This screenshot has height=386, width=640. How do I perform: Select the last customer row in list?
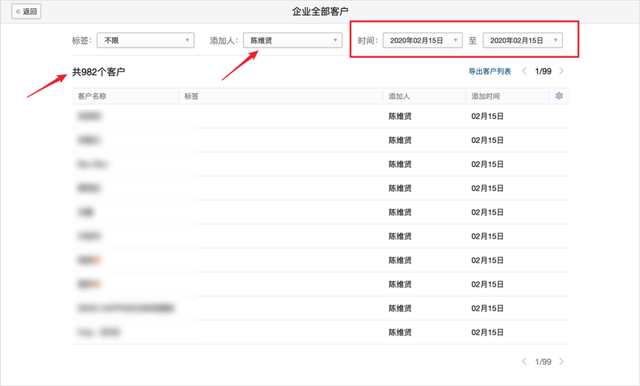[x=320, y=332]
